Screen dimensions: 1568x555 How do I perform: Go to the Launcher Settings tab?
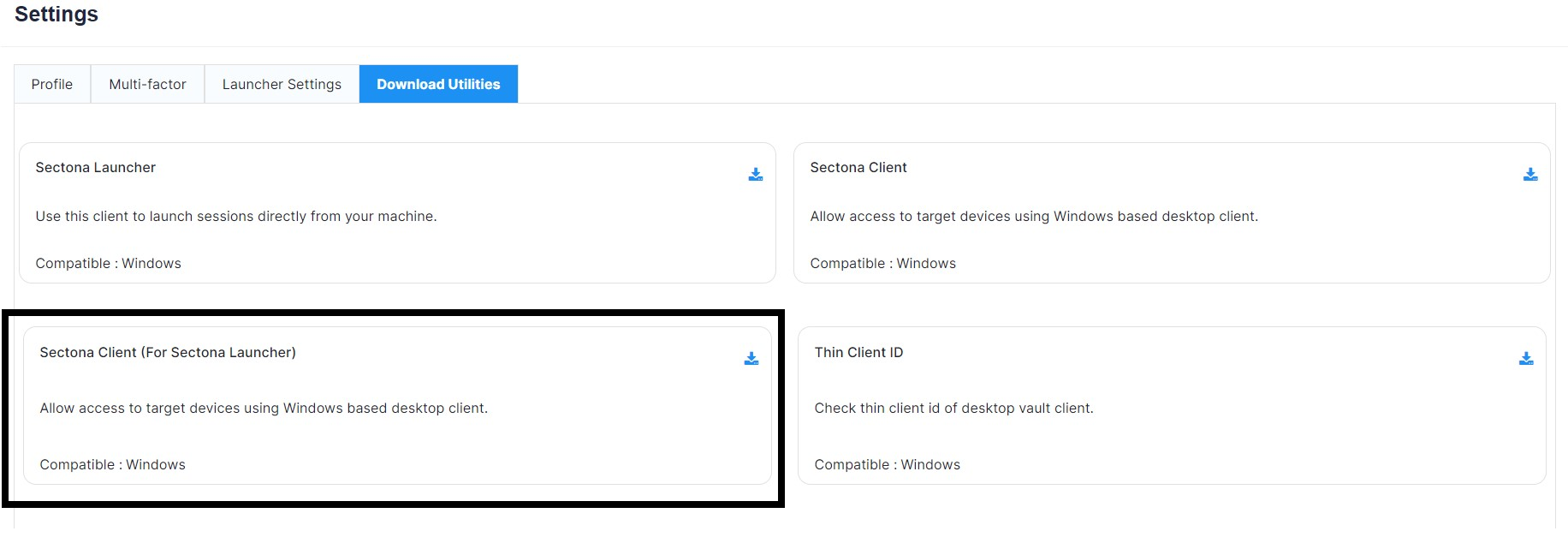coord(282,84)
